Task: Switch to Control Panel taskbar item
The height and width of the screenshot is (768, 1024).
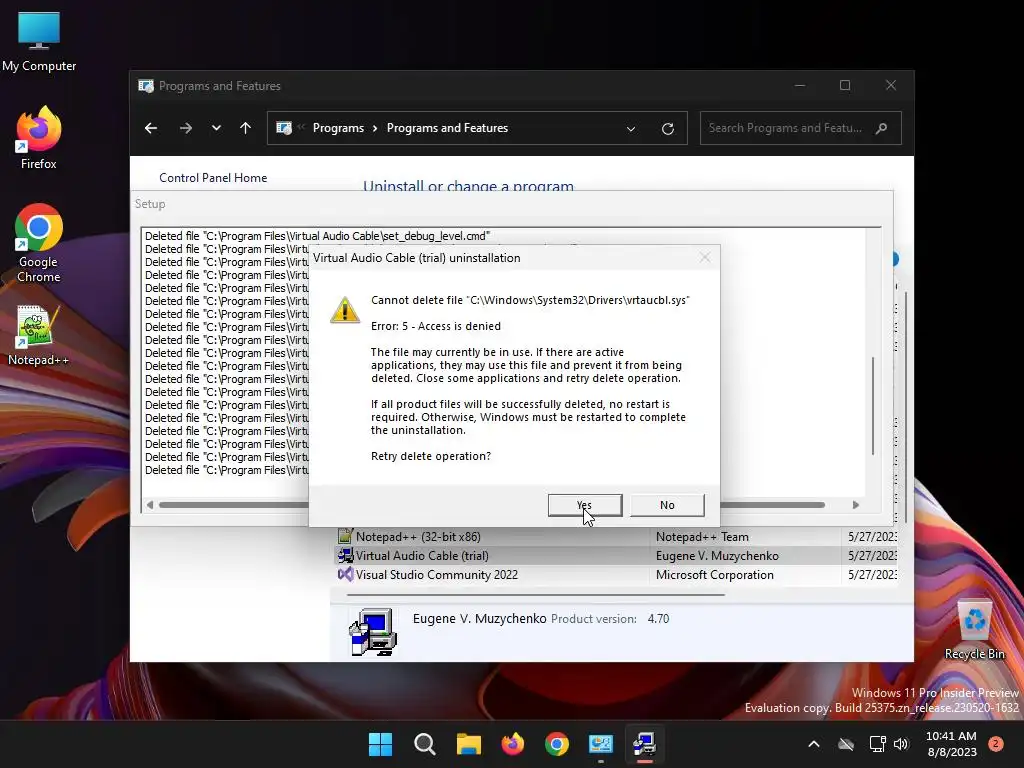Action: coord(601,744)
